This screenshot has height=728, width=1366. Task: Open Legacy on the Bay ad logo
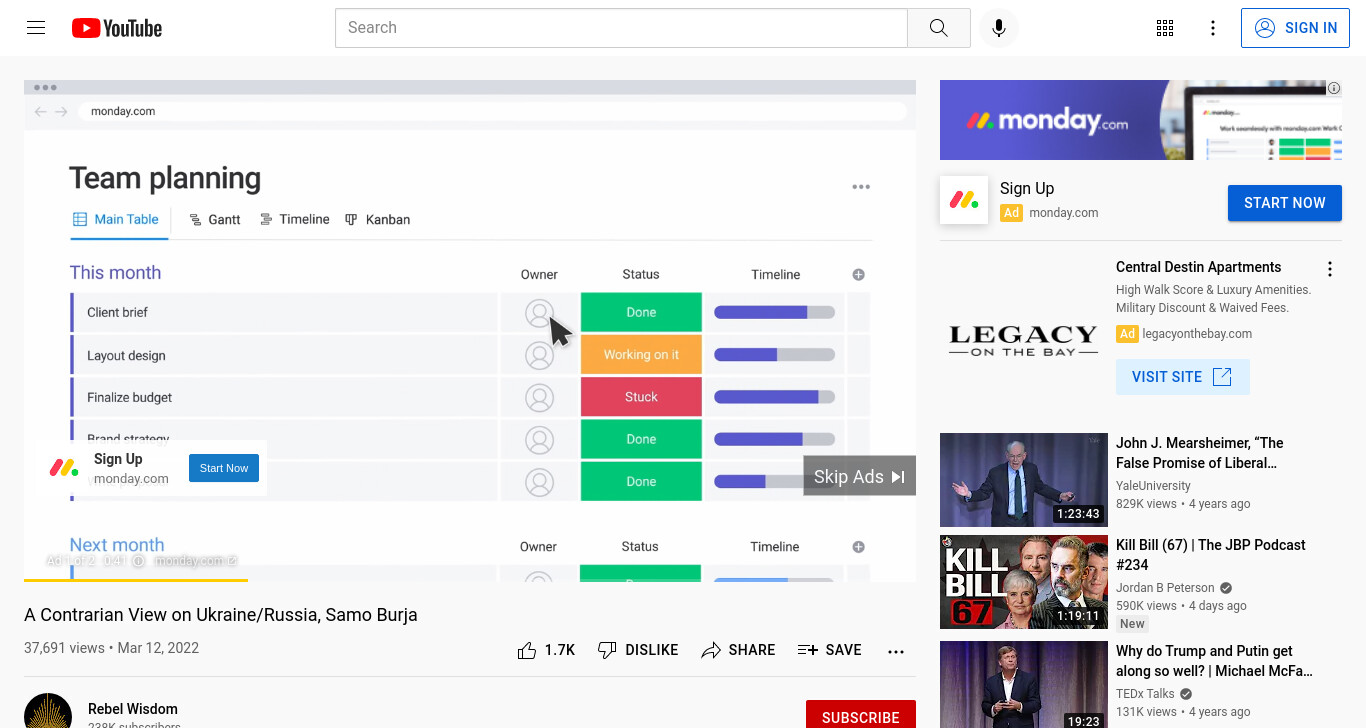[x=1024, y=340]
